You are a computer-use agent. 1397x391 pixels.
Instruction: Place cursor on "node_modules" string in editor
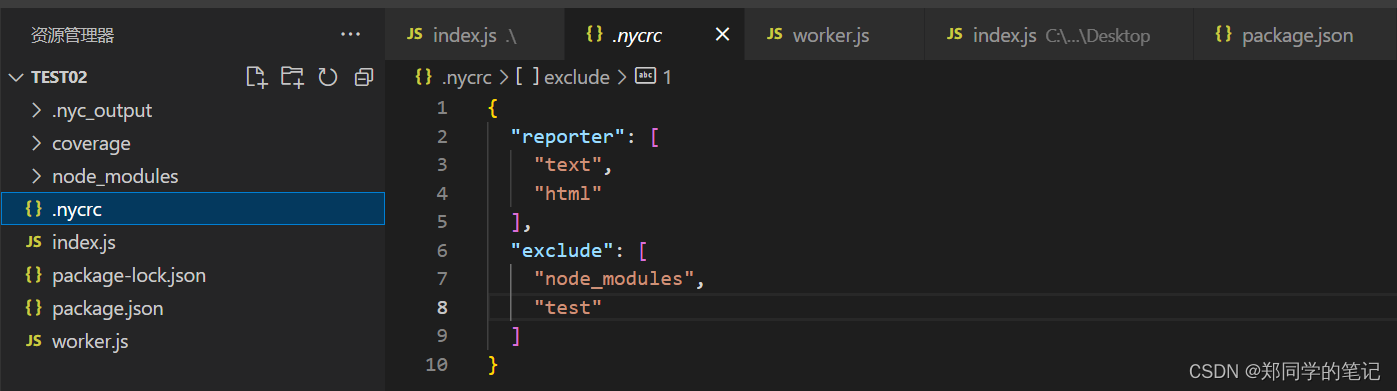point(614,279)
